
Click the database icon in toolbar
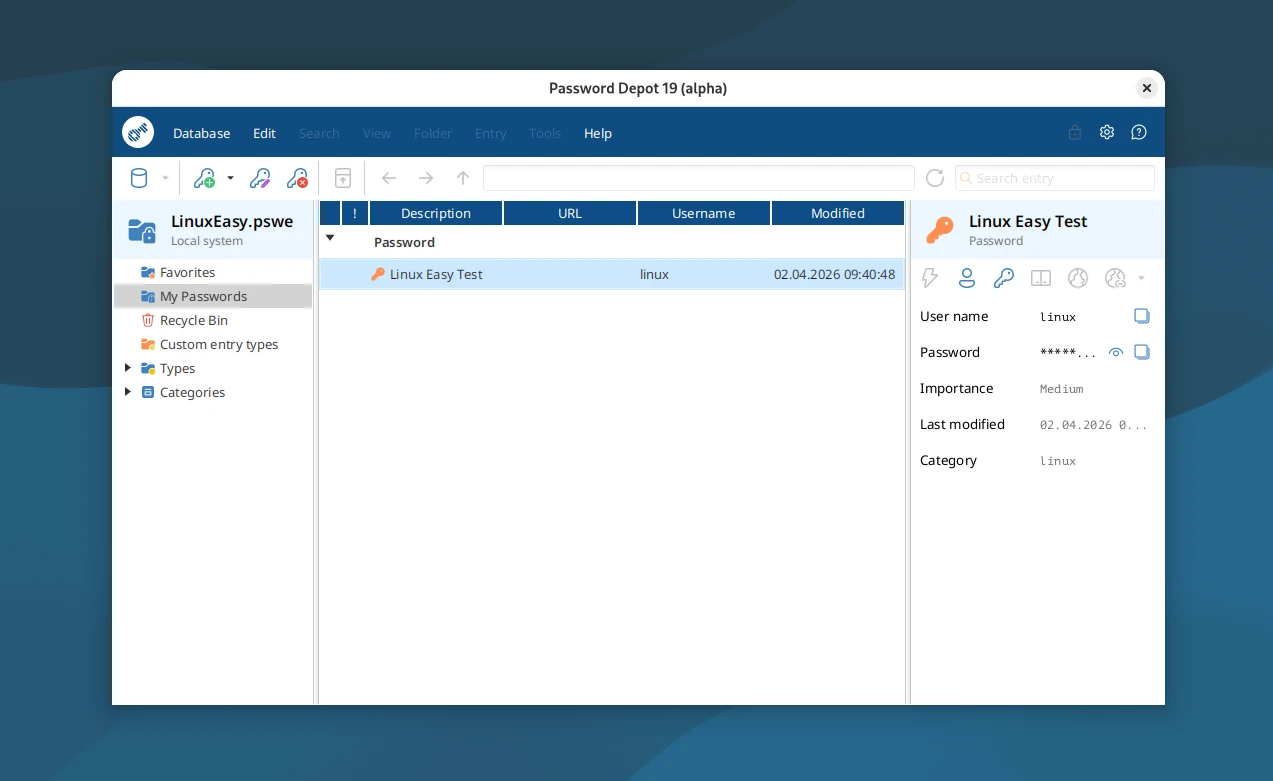pyautogui.click(x=139, y=178)
